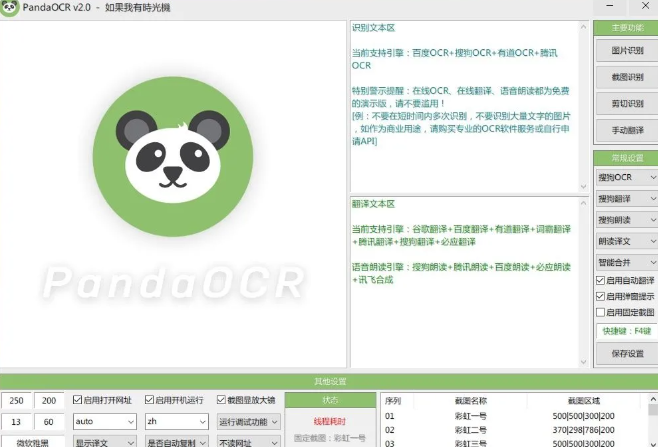Click the input field containing 60
Viewport: 658px width, 447px height.
(x=49, y=422)
